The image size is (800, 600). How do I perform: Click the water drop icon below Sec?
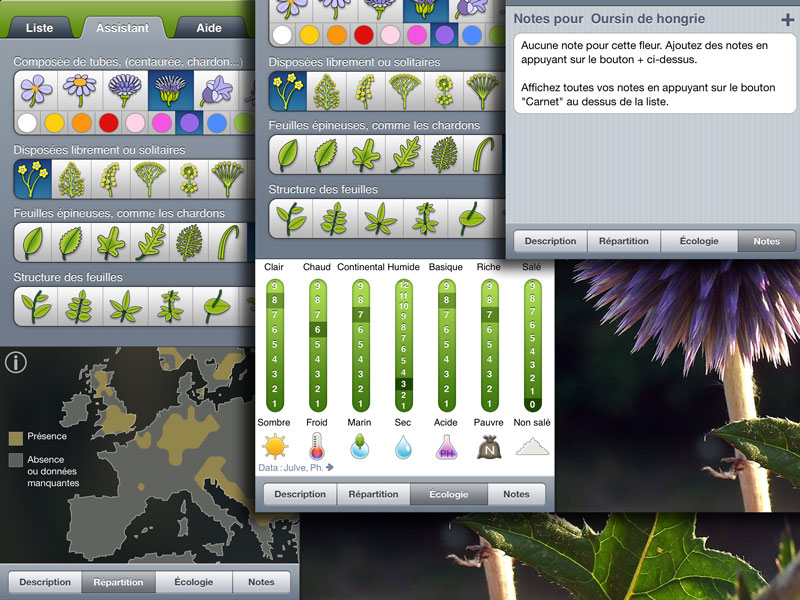pos(403,447)
